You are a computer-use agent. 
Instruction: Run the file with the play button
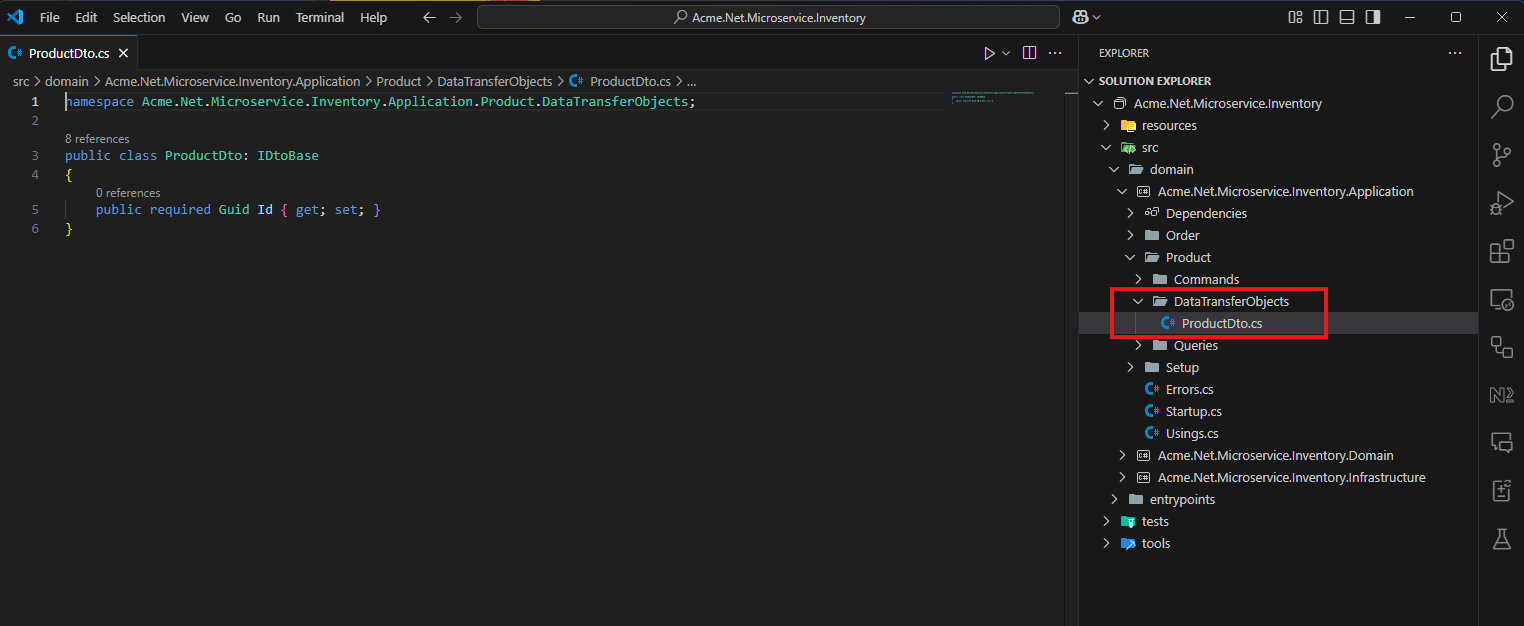(x=989, y=53)
